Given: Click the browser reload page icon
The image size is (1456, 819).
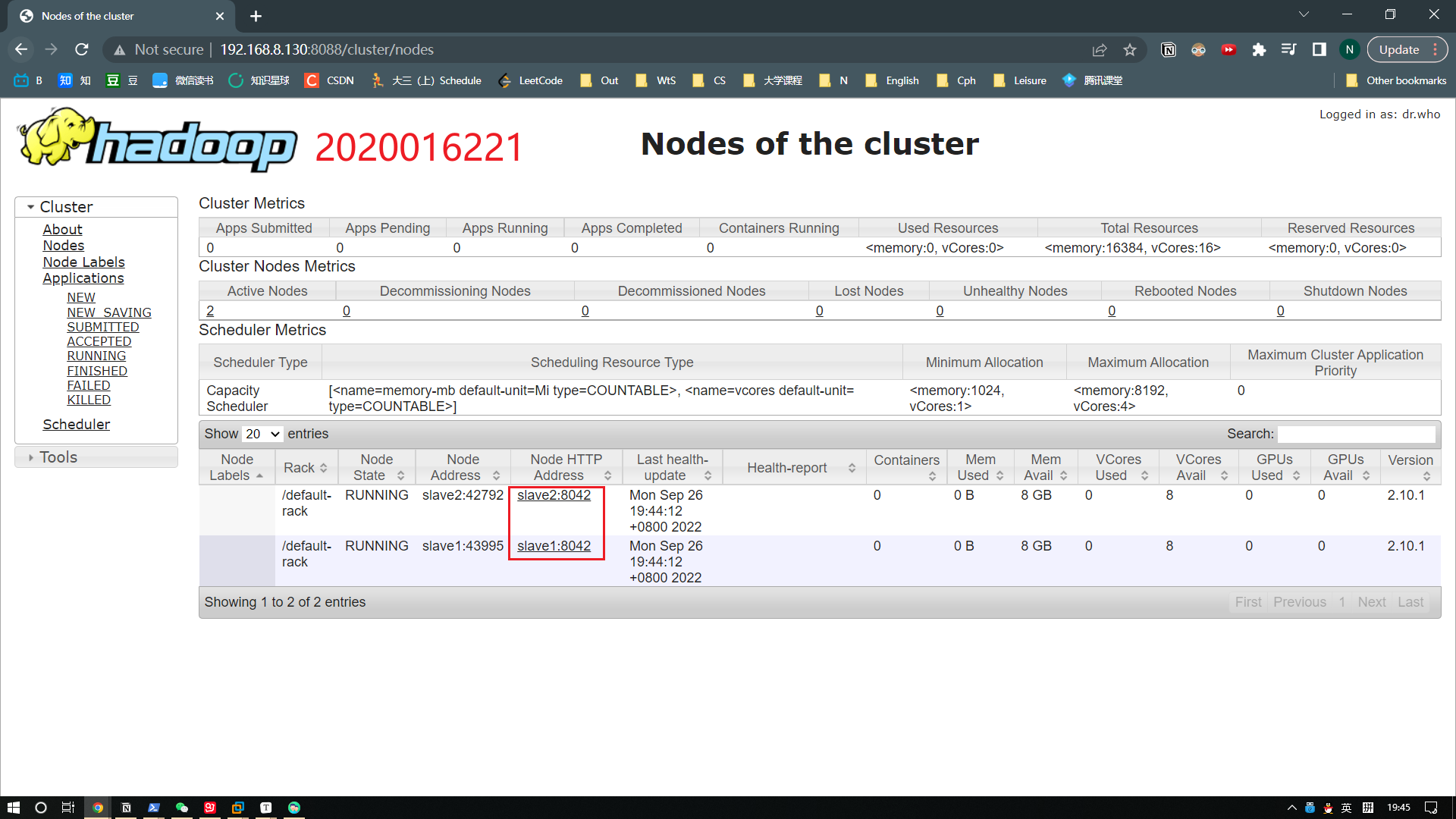Looking at the screenshot, I should [82, 49].
